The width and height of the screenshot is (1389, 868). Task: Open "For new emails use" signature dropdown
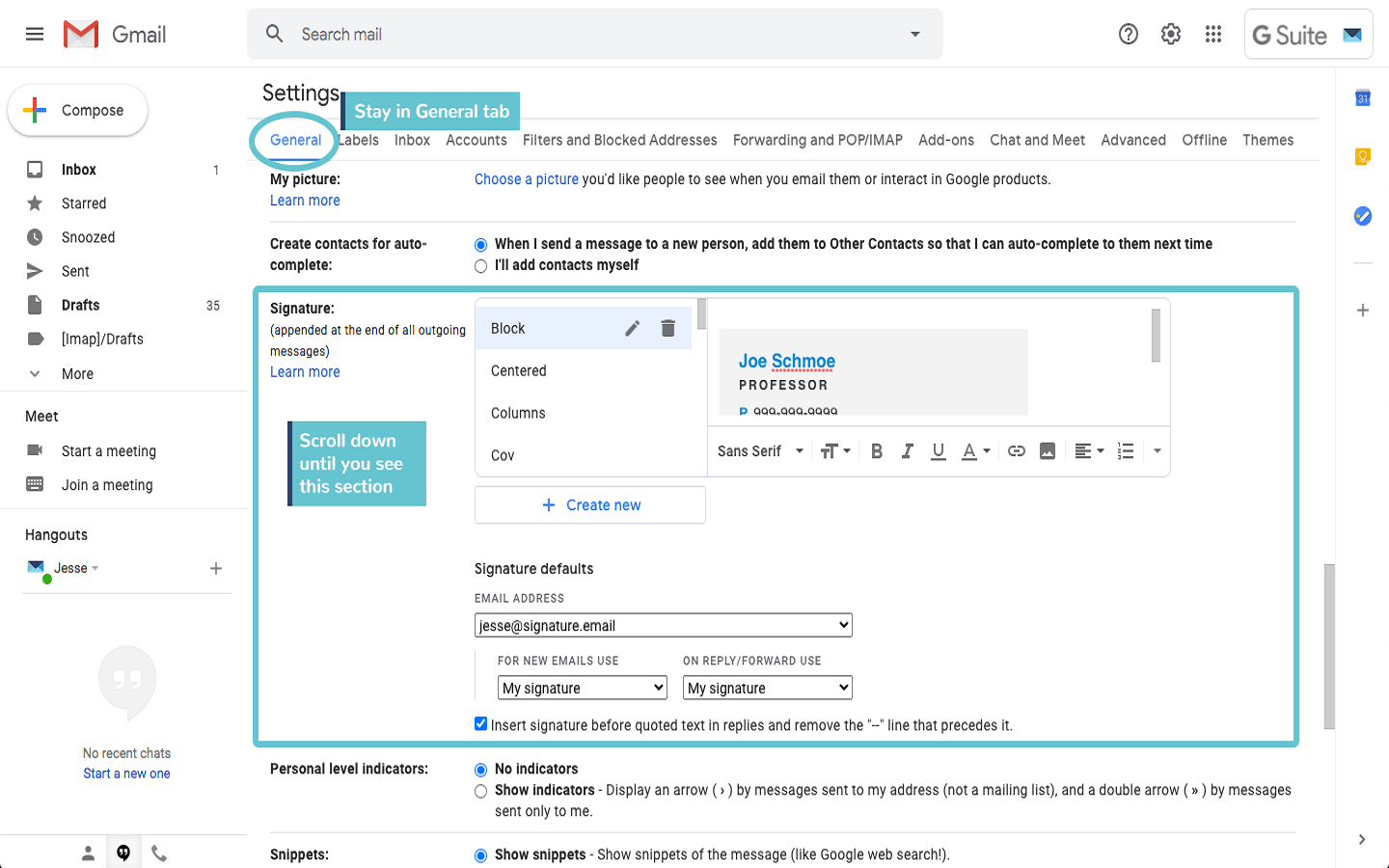(582, 688)
